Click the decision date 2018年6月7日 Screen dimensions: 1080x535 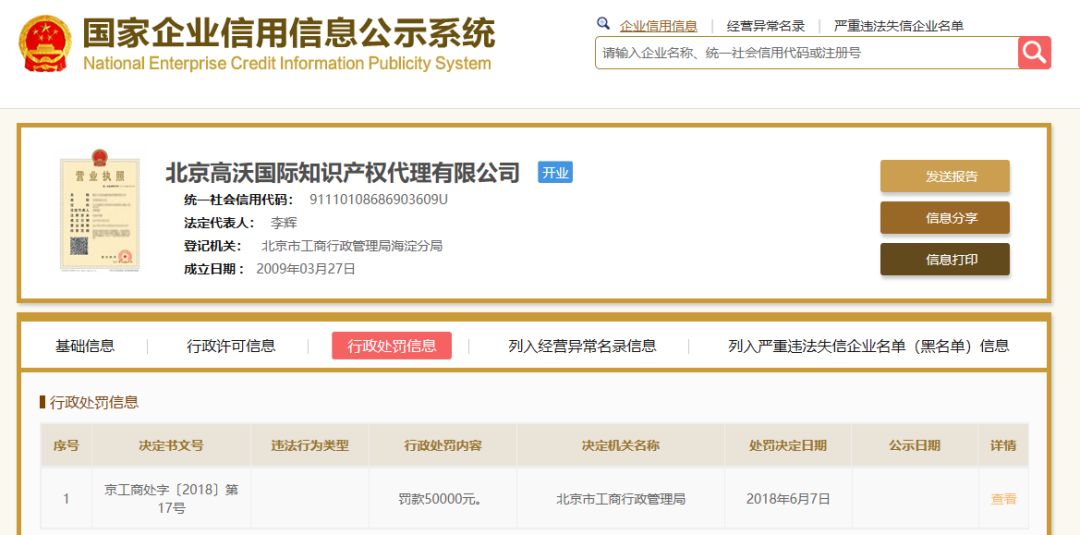[788, 499]
